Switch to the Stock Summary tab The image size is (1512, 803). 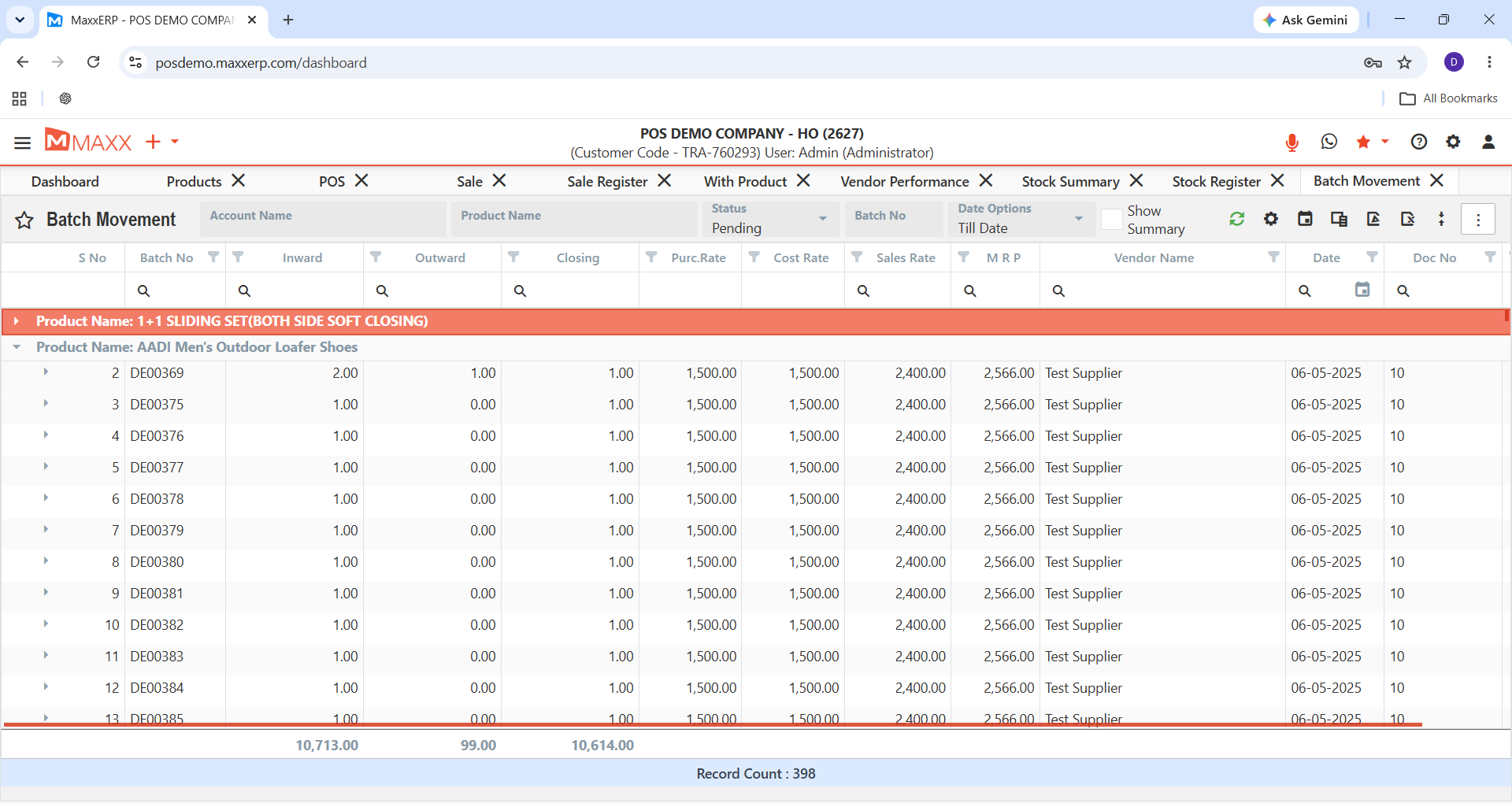[x=1070, y=182]
